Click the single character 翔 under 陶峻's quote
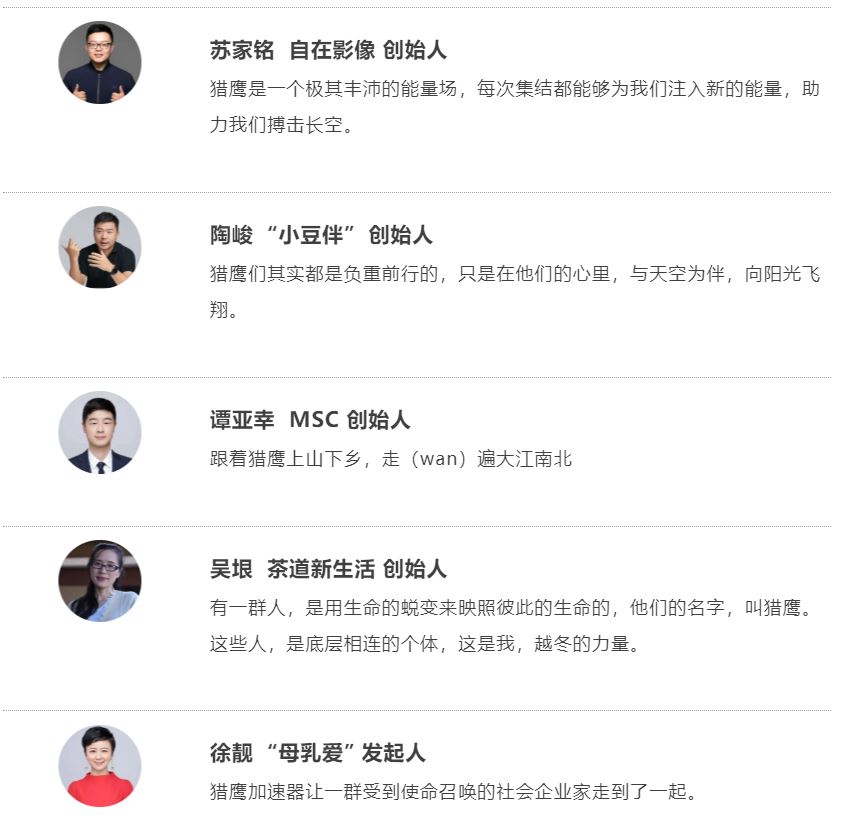 point(219,310)
